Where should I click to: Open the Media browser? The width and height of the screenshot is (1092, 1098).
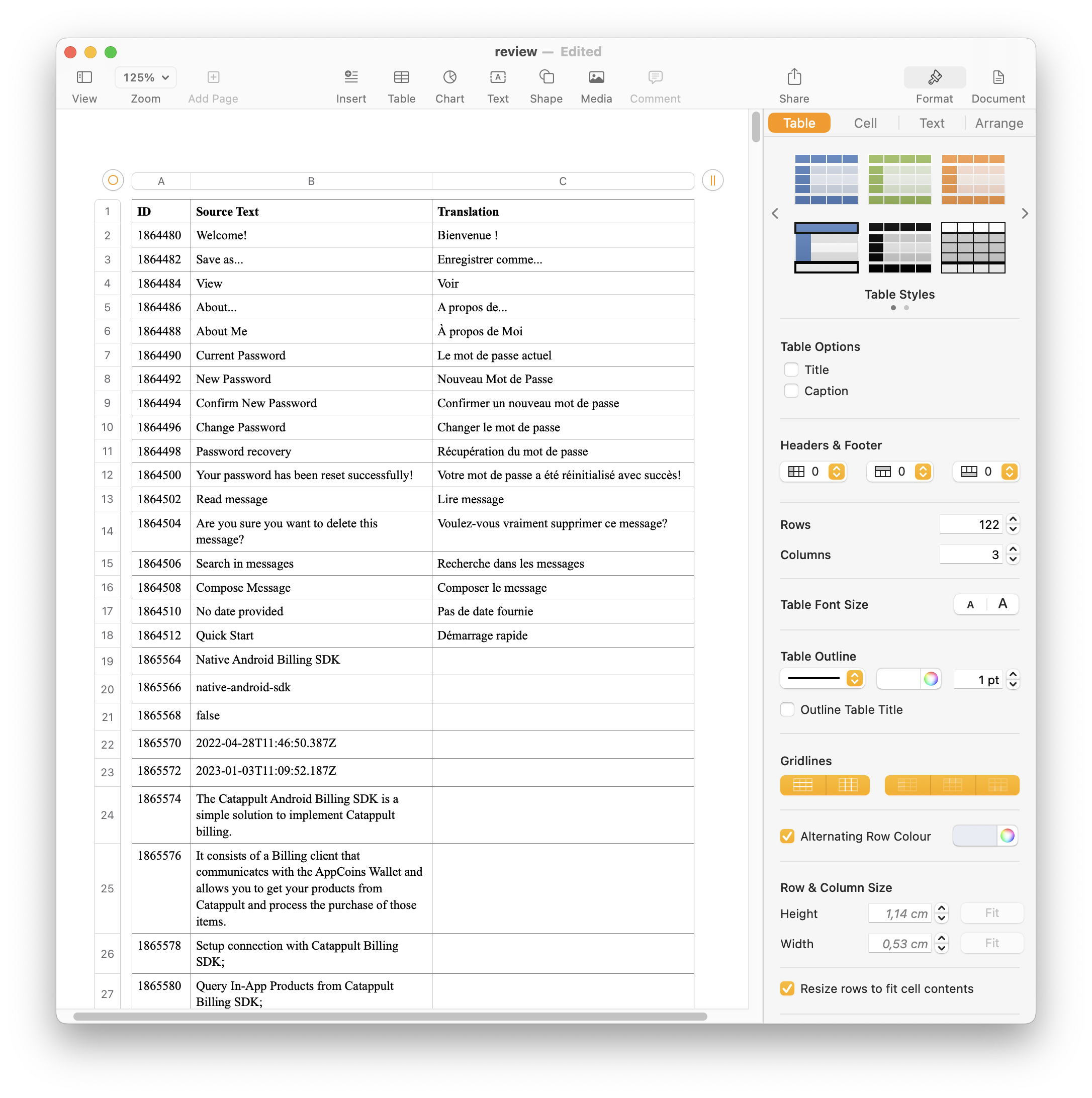(596, 77)
